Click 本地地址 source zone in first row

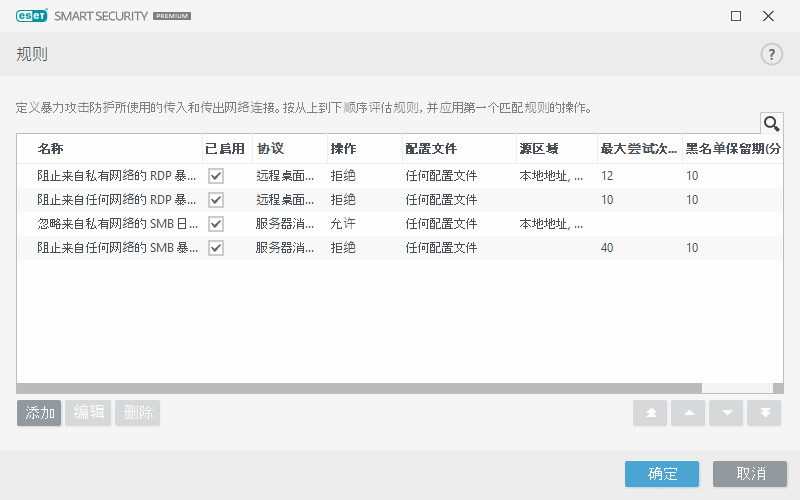coord(551,176)
